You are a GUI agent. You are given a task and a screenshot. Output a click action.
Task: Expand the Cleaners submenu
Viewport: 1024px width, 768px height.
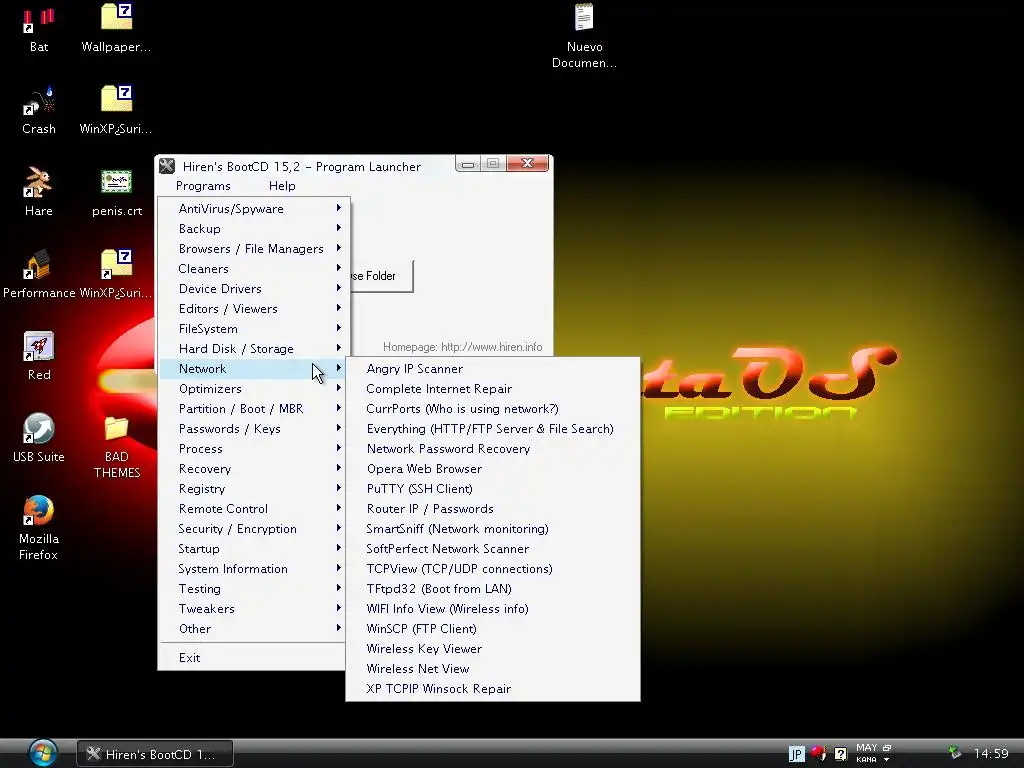click(254, 268)
